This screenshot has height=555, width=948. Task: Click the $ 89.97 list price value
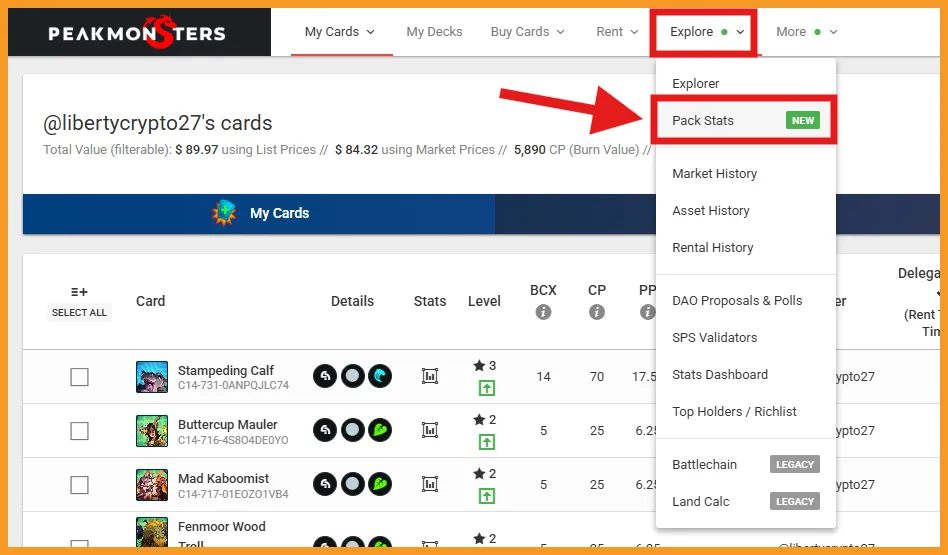(196, 149)
